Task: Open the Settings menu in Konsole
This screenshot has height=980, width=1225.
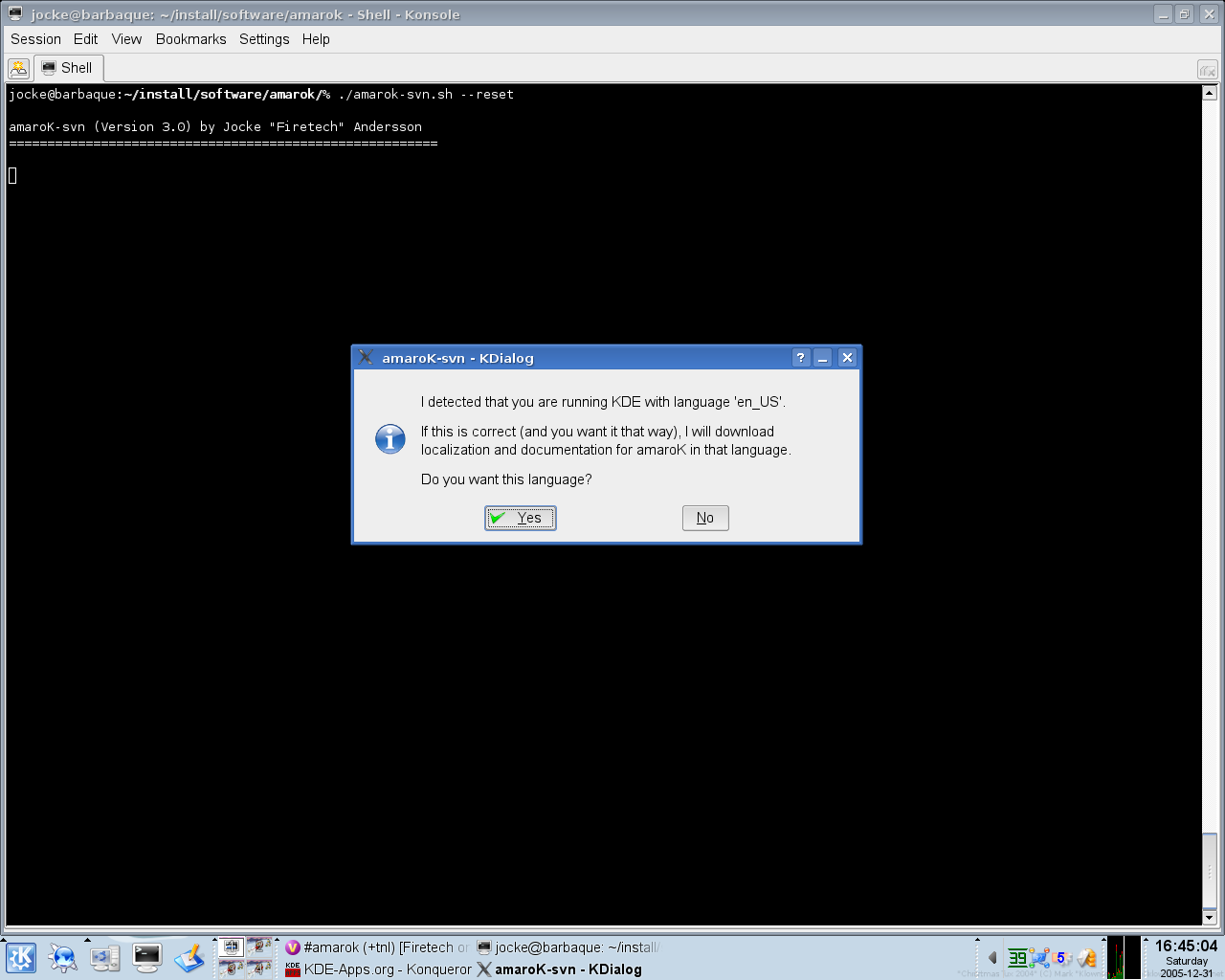Action: click(x=264, y=39)
